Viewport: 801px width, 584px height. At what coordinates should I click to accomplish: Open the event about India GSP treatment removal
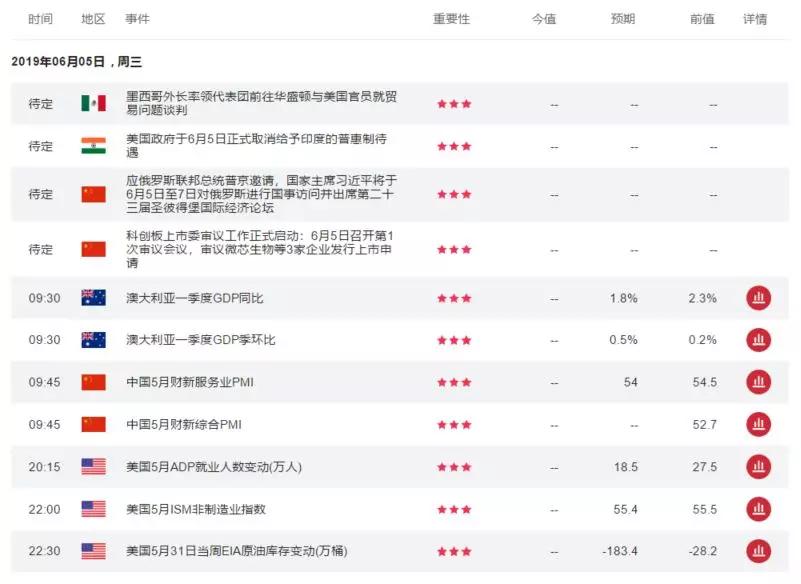[x=250, y=145]
